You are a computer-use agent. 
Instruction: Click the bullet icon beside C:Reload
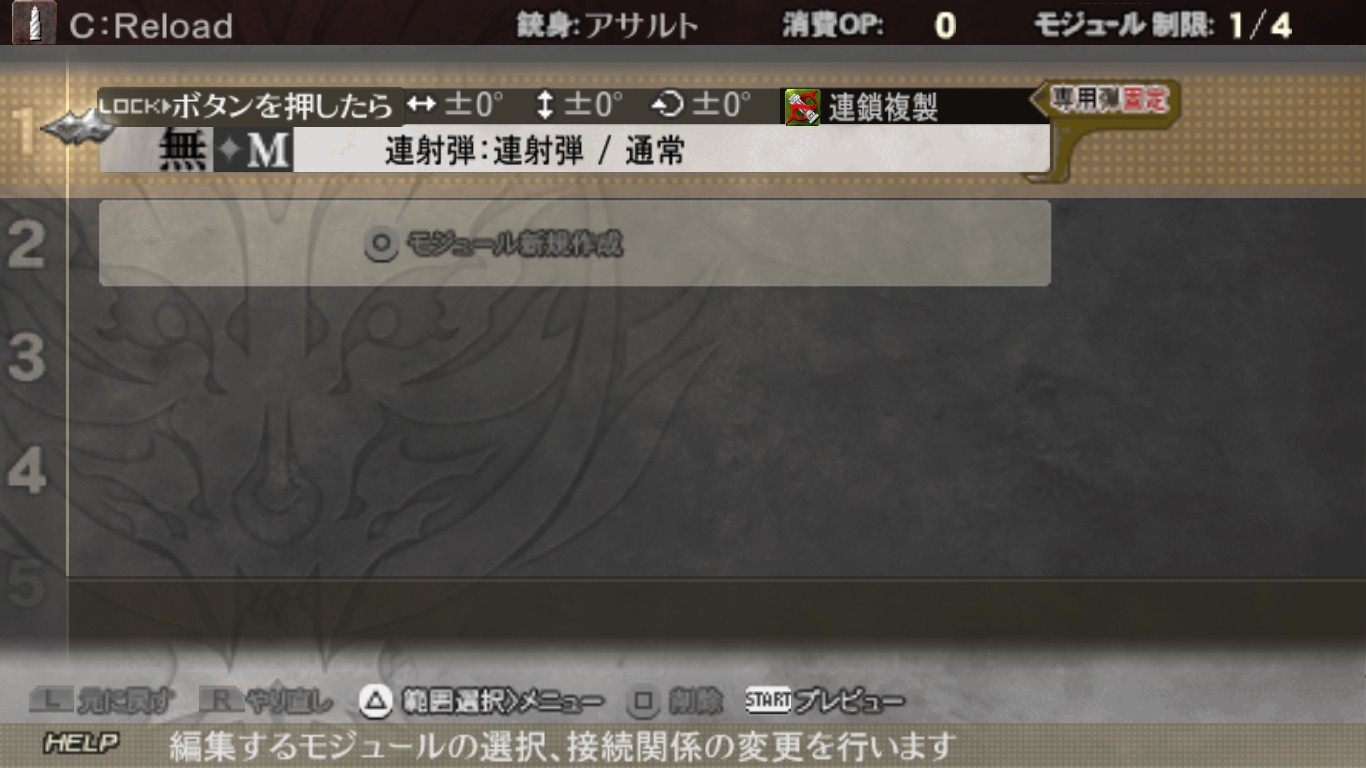[x=34, y=24]
